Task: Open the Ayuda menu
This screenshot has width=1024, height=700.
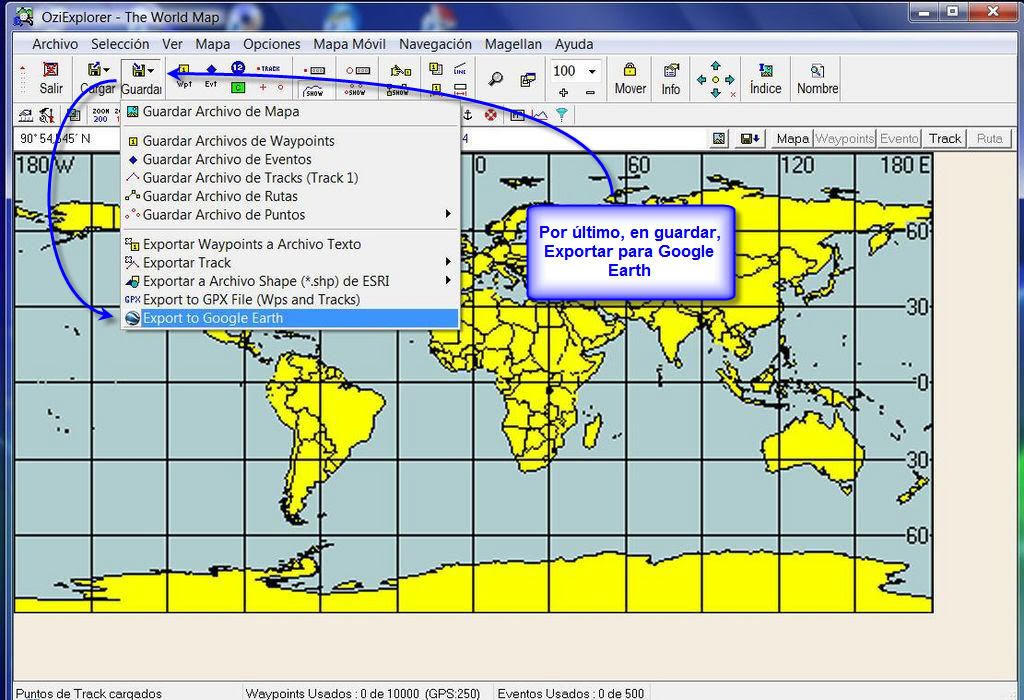Action: 574,44
